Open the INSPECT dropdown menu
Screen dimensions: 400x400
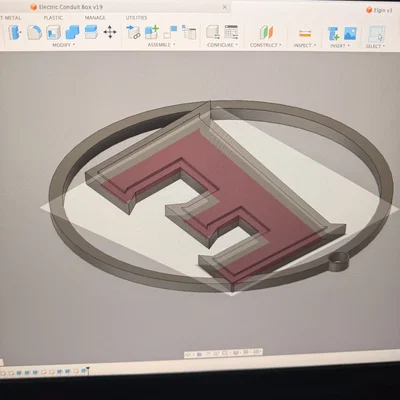(304, 45)
